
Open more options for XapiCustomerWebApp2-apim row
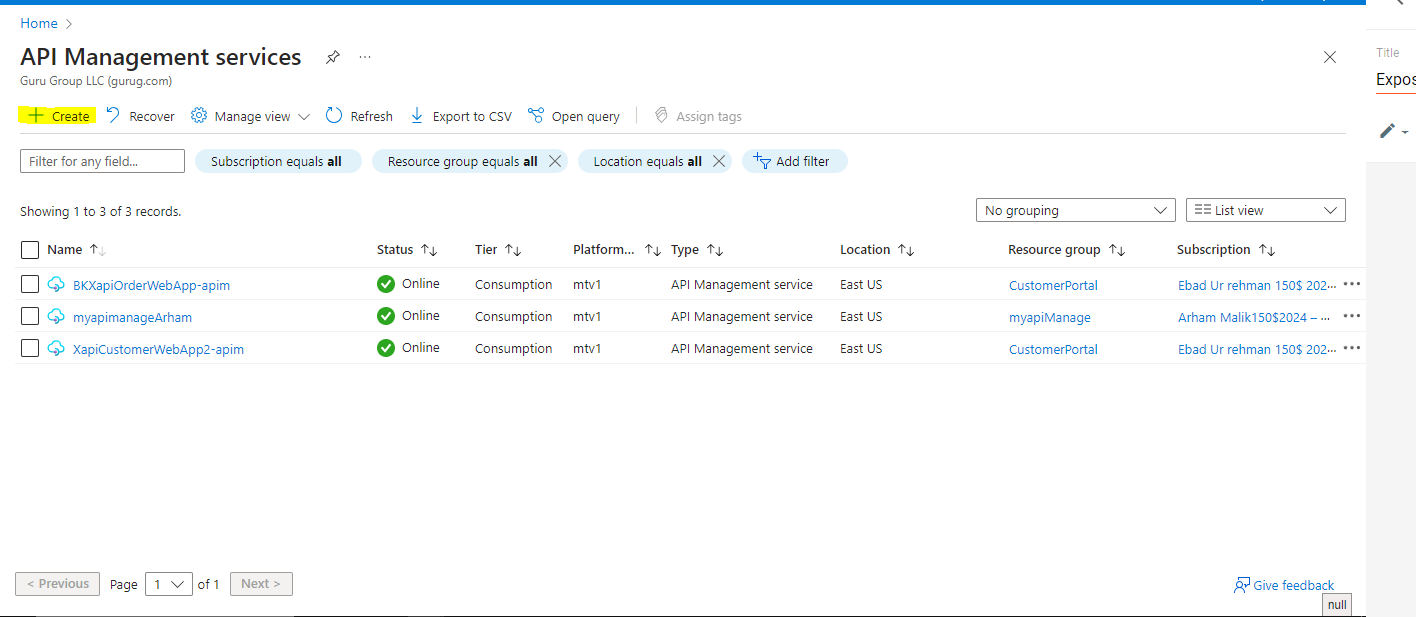tap(1352, 348)
